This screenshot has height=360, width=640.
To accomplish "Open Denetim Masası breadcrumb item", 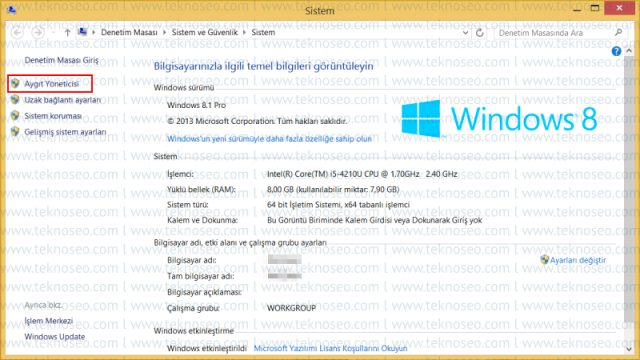I will 129,32.
